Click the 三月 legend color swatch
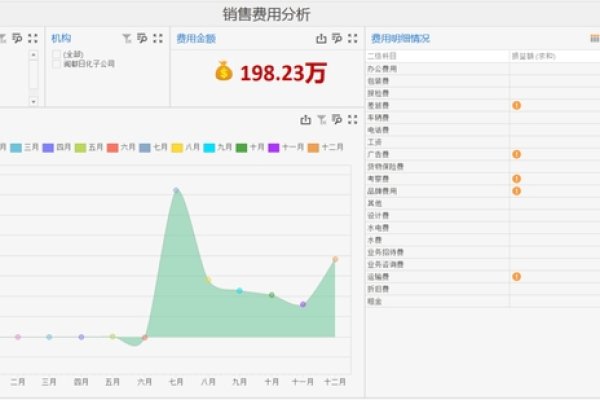The image size is (600, 400). click(16, 147)
